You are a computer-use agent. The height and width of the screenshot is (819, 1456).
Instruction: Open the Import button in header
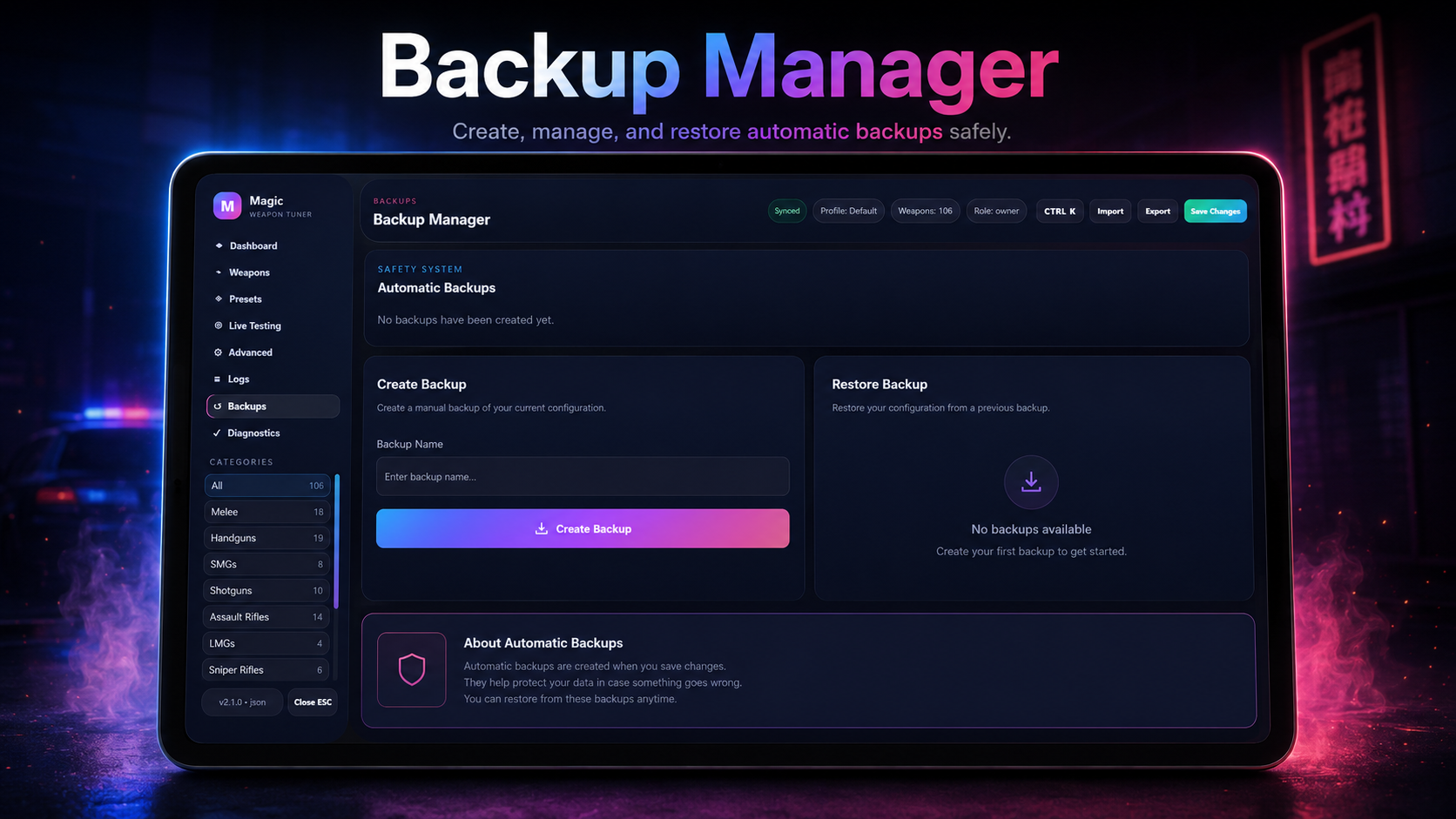[x=1110, y=211]
